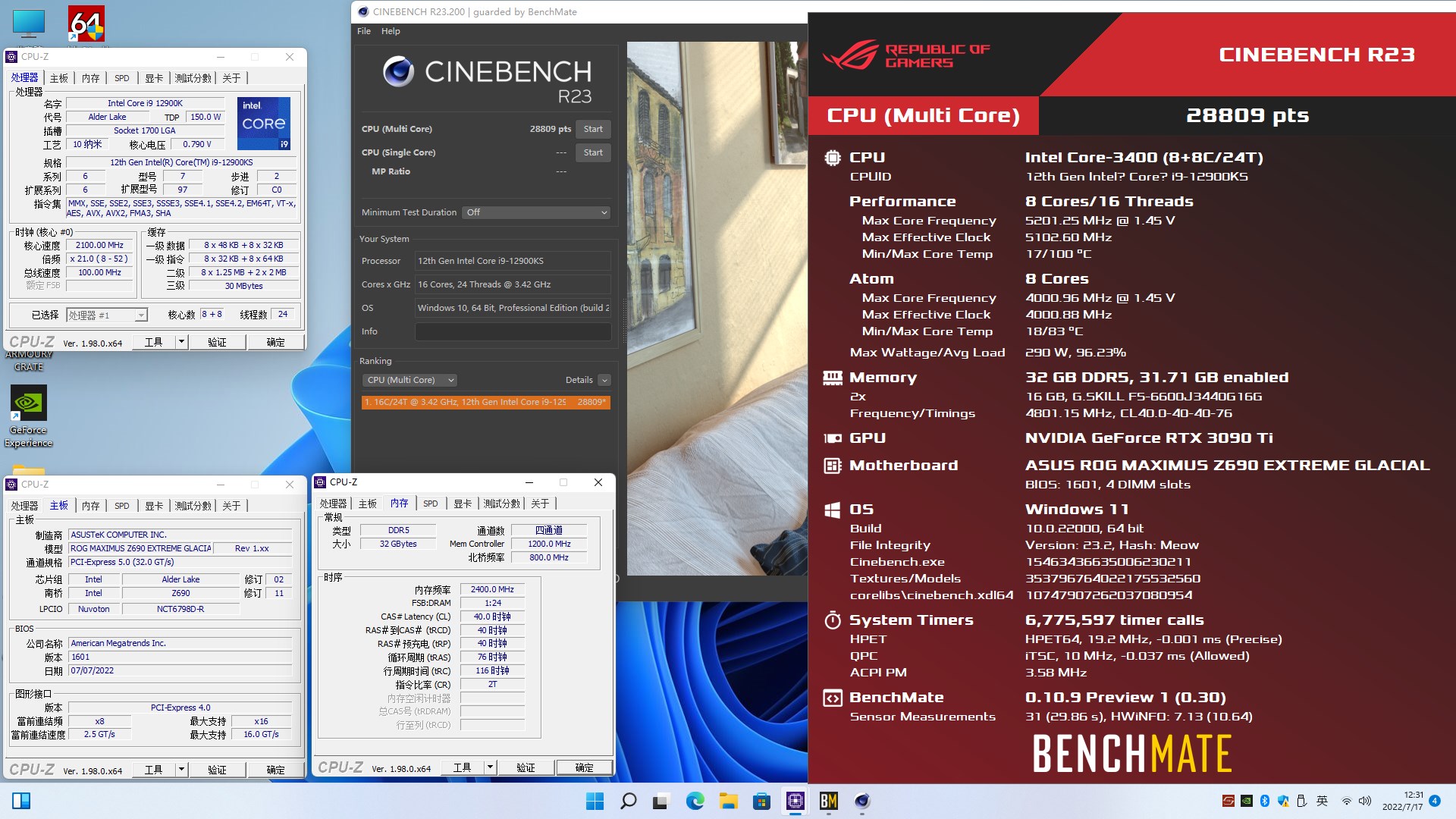Viewport: 1456px width, 819px height.
Task: Click Intel Core i9 logo in CPU-Z
Action: (264, 124)
